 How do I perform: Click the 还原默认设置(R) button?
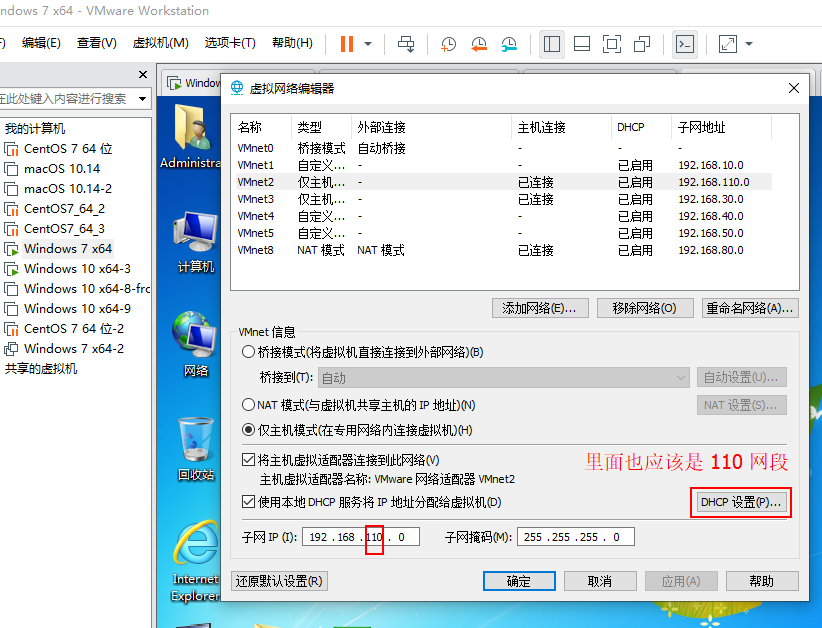tap(279, 581)
